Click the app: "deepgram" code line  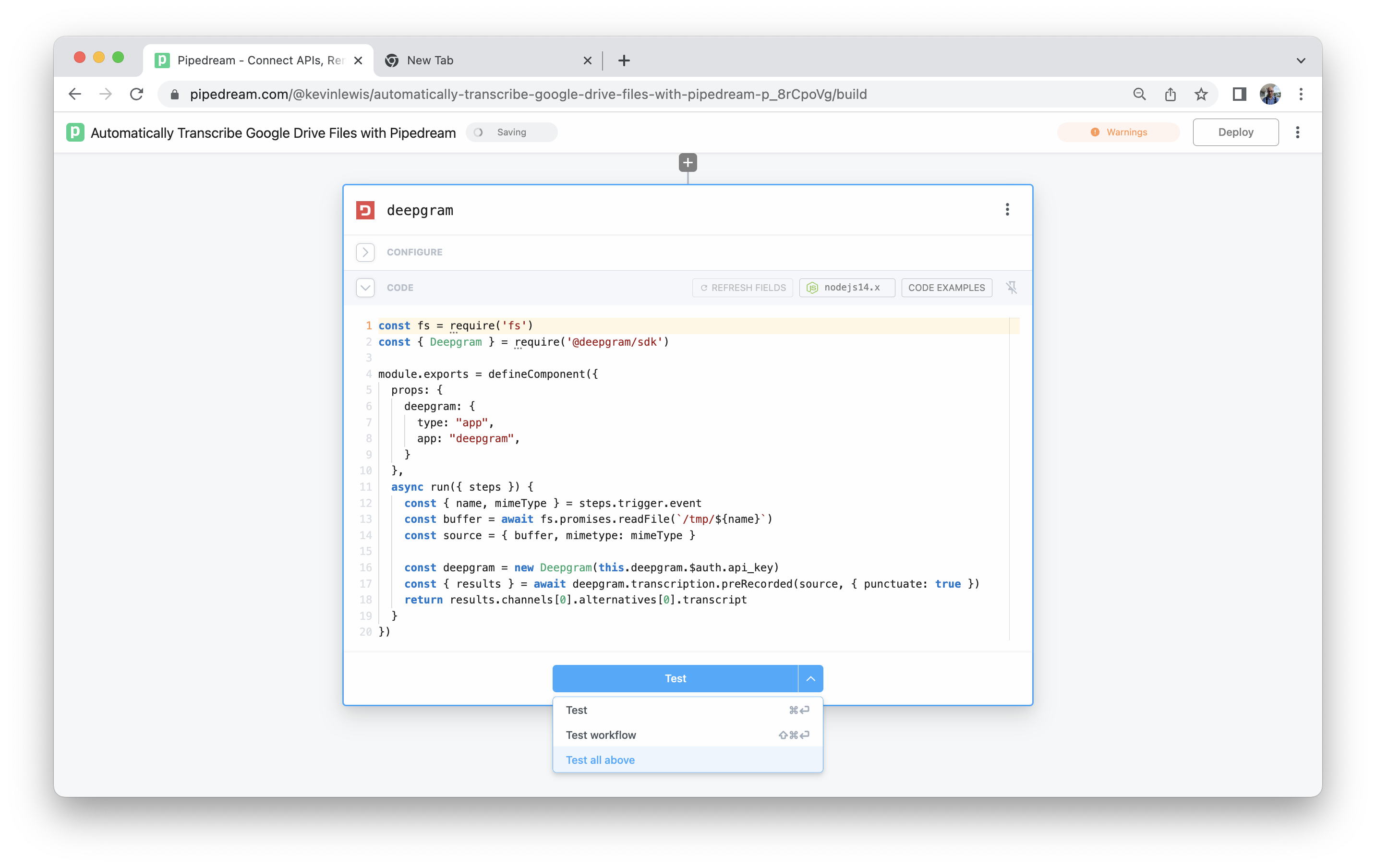click(468, 438)
